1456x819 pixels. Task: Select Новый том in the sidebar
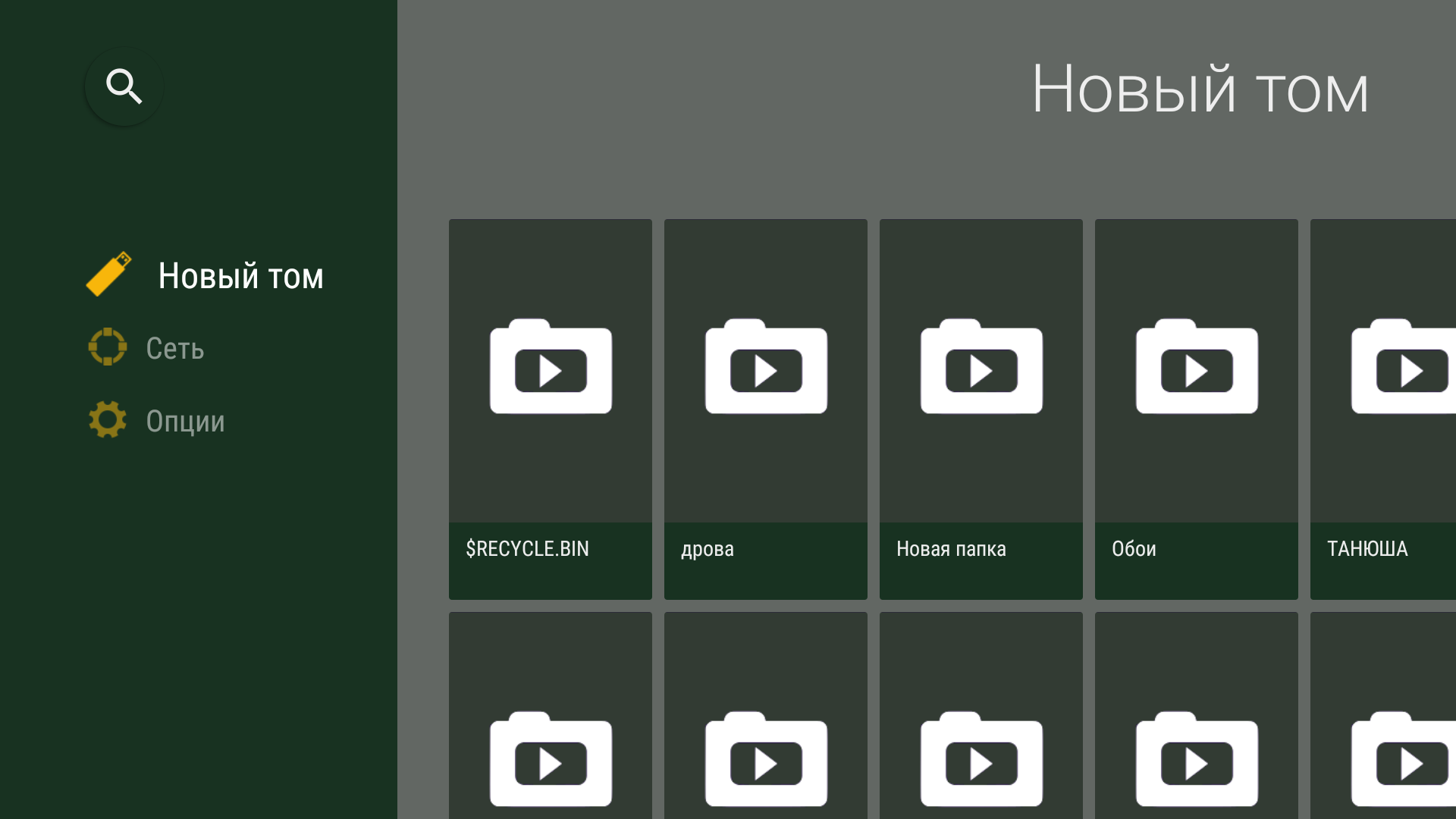(240, 276)
